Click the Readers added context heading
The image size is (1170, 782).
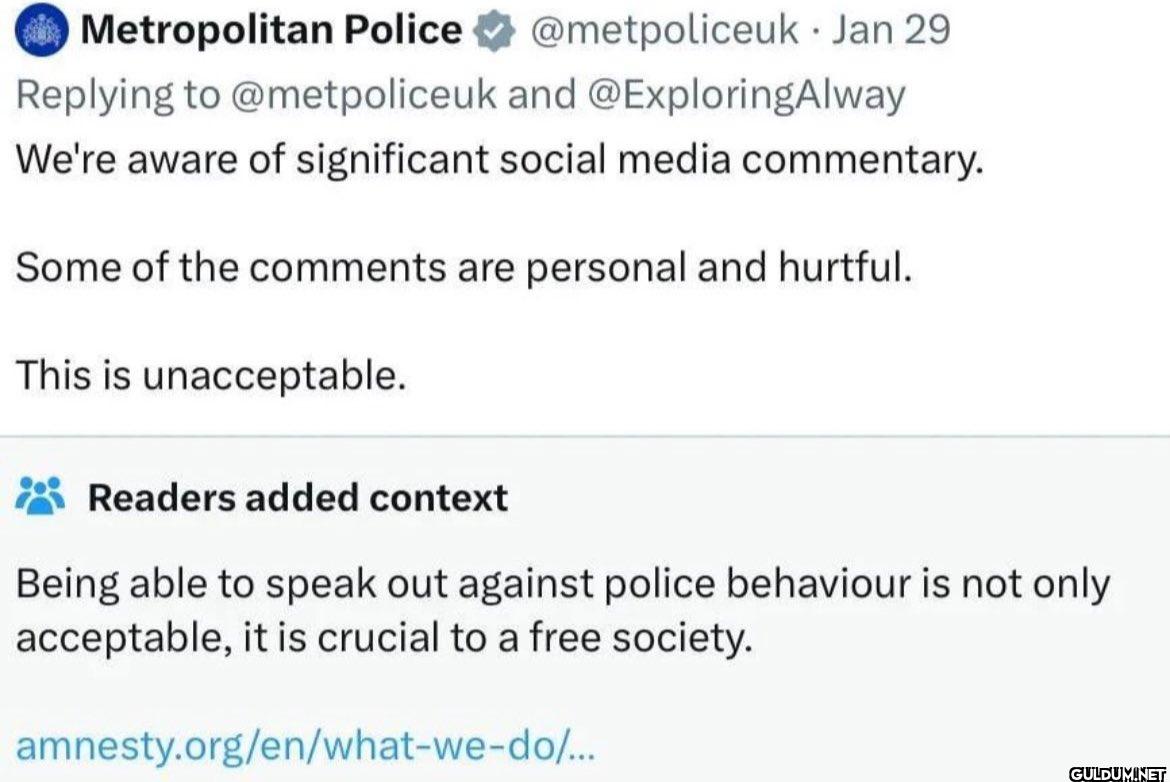tap(296, 497)
